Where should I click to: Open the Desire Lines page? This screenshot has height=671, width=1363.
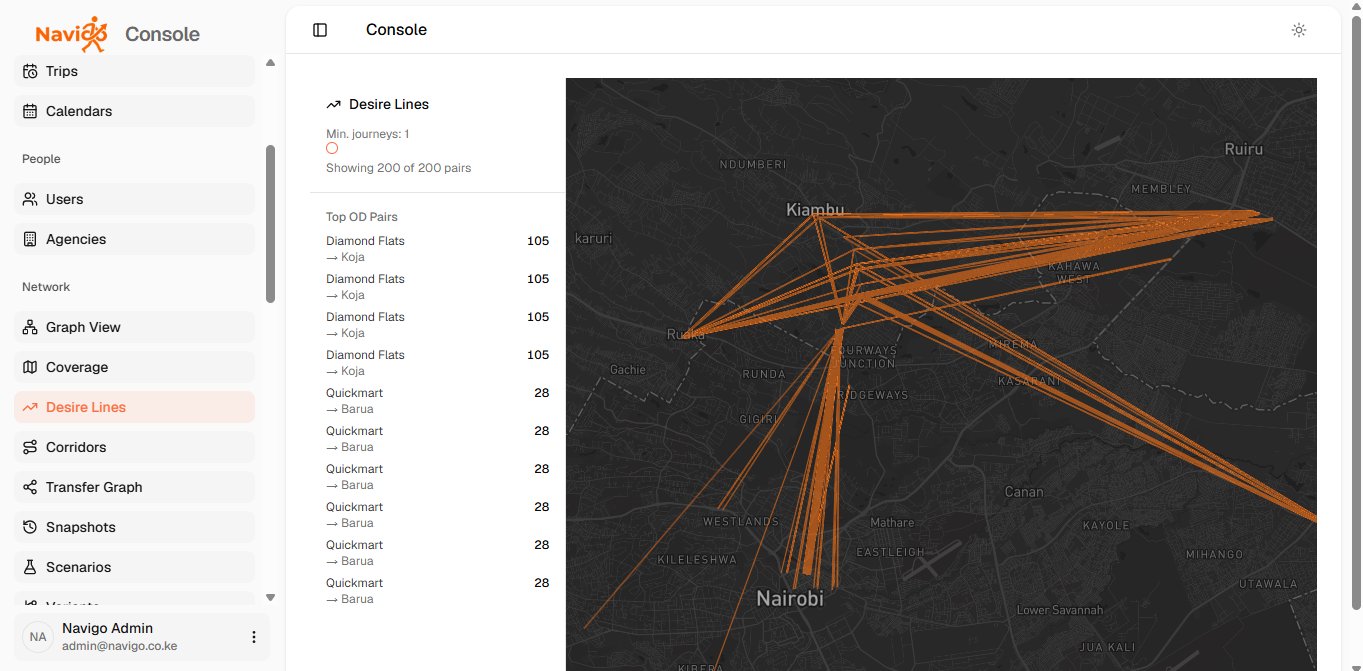tap(135, 407)
